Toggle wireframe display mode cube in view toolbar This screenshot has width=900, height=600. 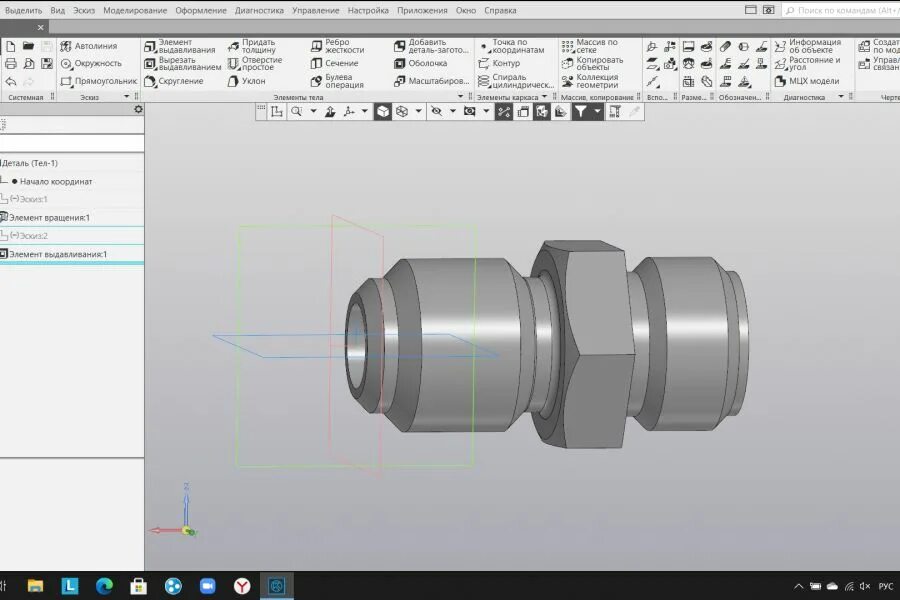pyautogui.click(x=402, y=111)
